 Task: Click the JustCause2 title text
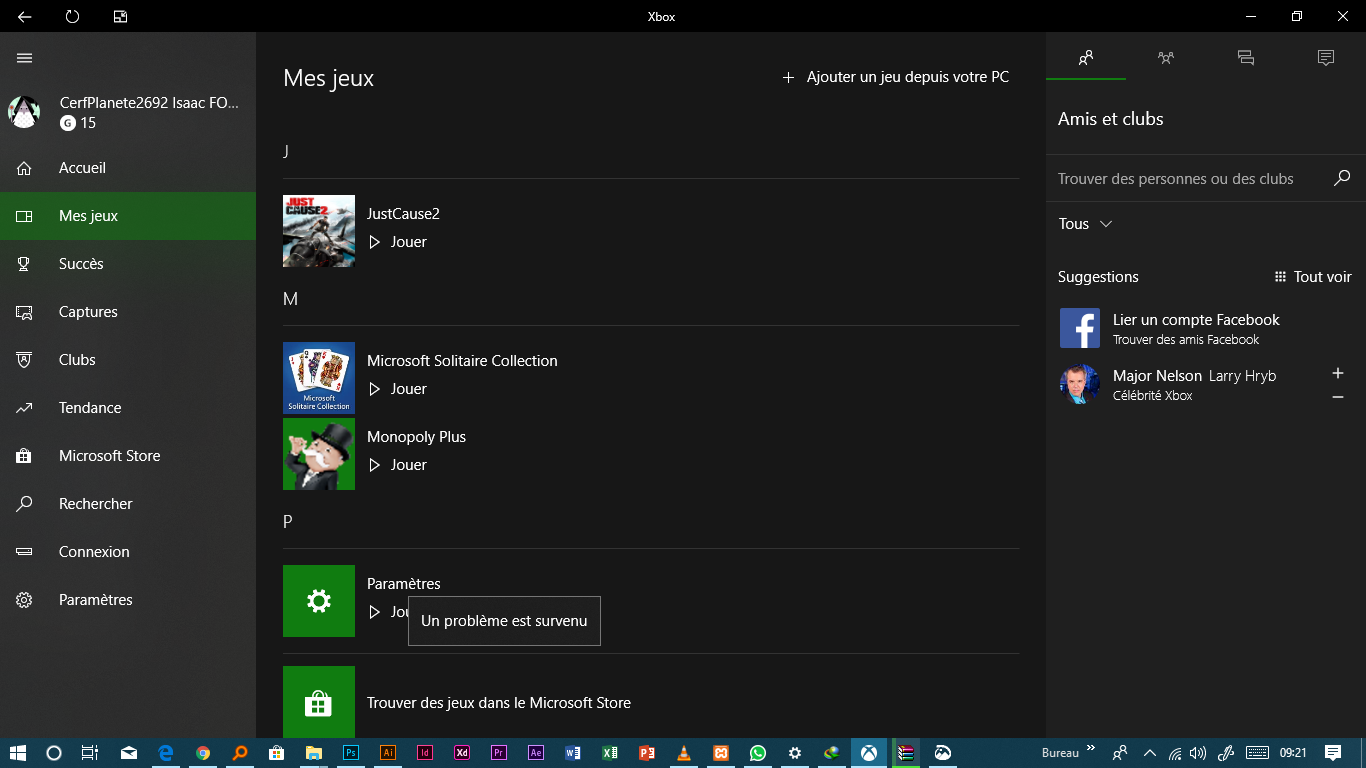click(403, 214)
